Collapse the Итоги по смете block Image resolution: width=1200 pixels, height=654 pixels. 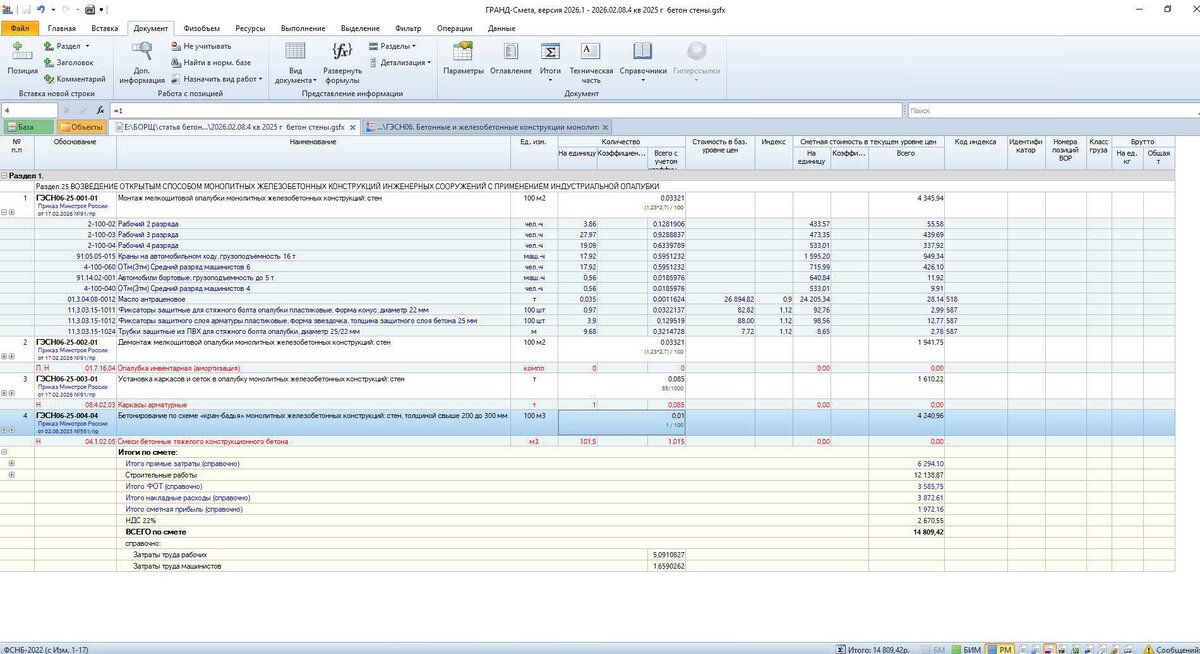[5, 452]
